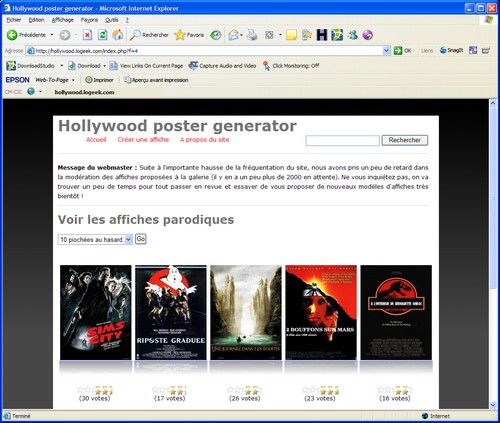Open the Favoris menu in menu bar

coord(89,20)
